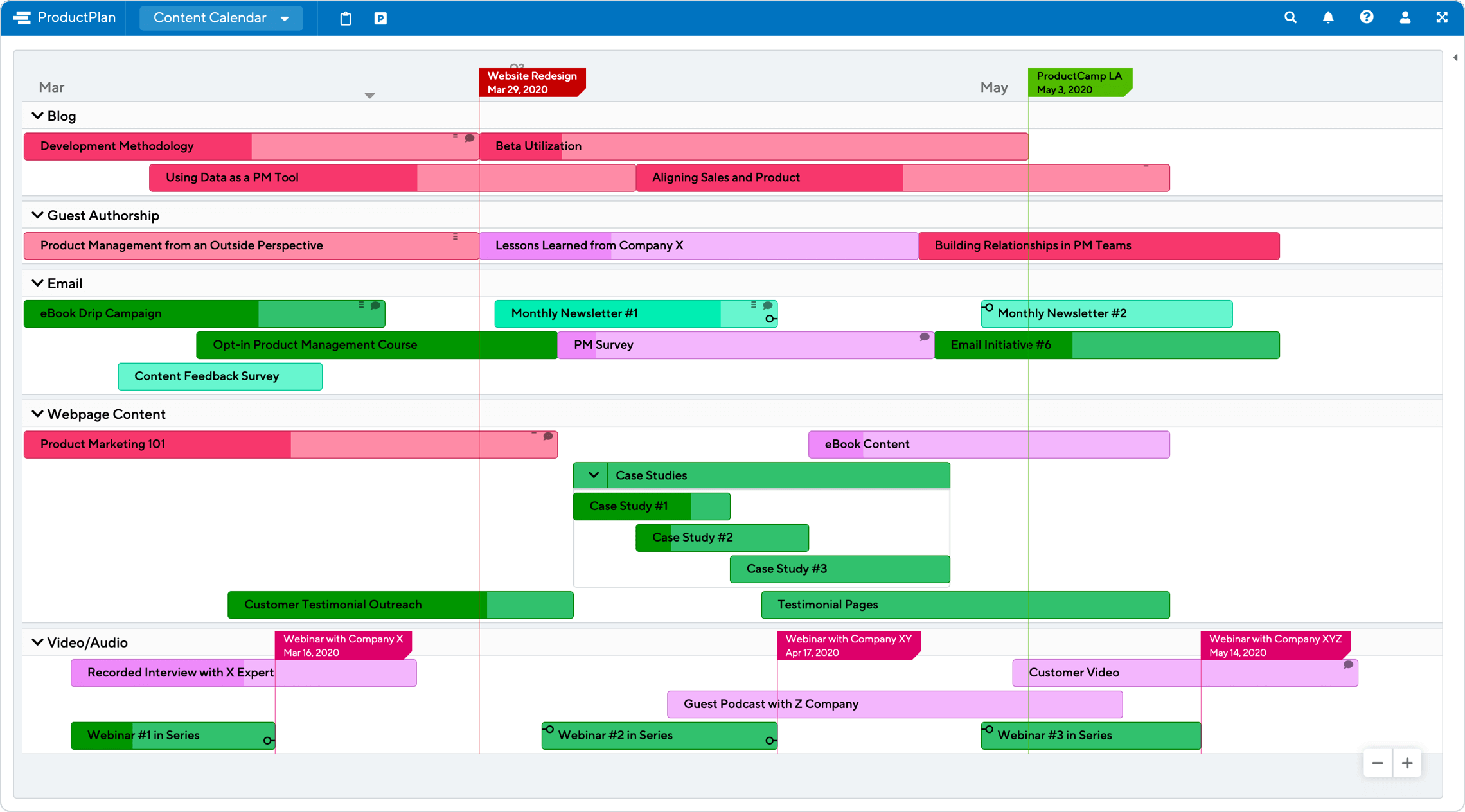
Task: Collapse the Blog section
Action: pyautogui.click(x=38, y=115)
